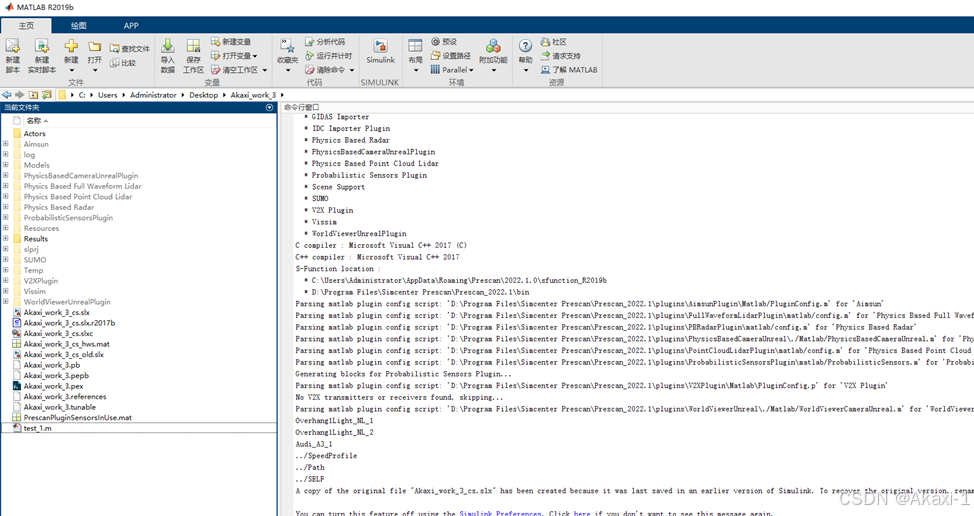Go back using the left arrow
The height and width of the screenshot is (516, 974).
[x=7, y=95]
